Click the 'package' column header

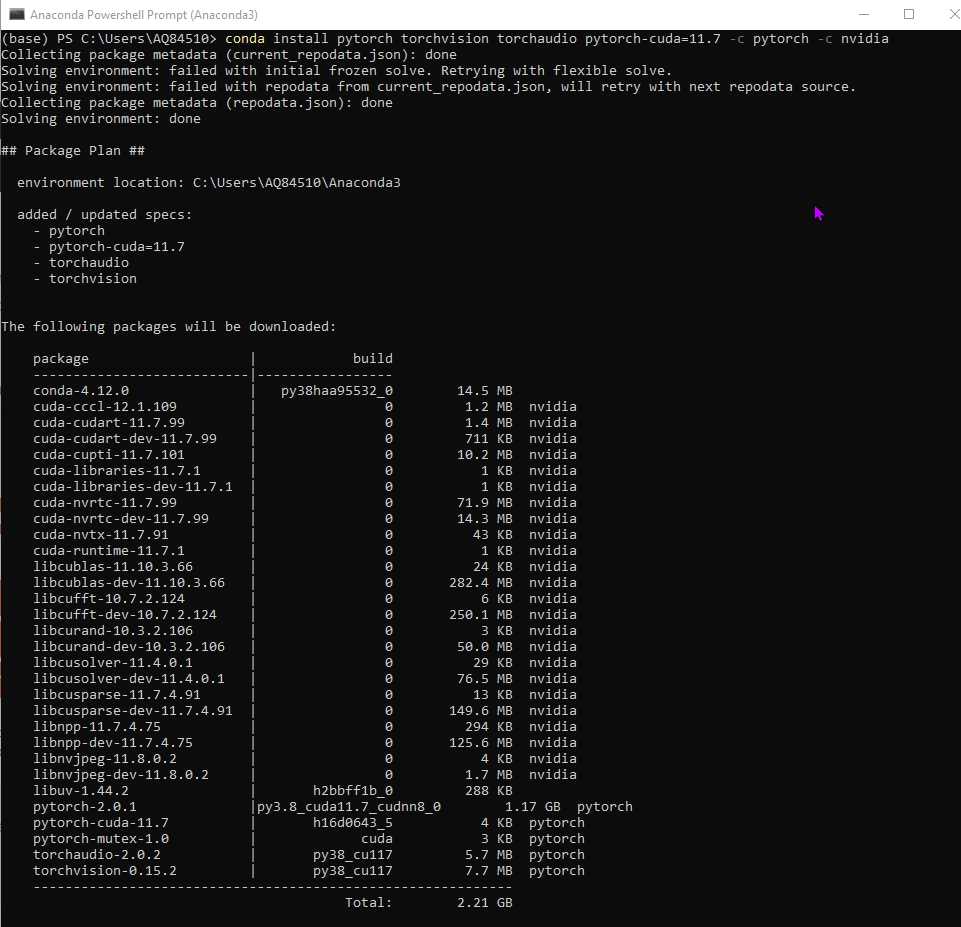61,358
